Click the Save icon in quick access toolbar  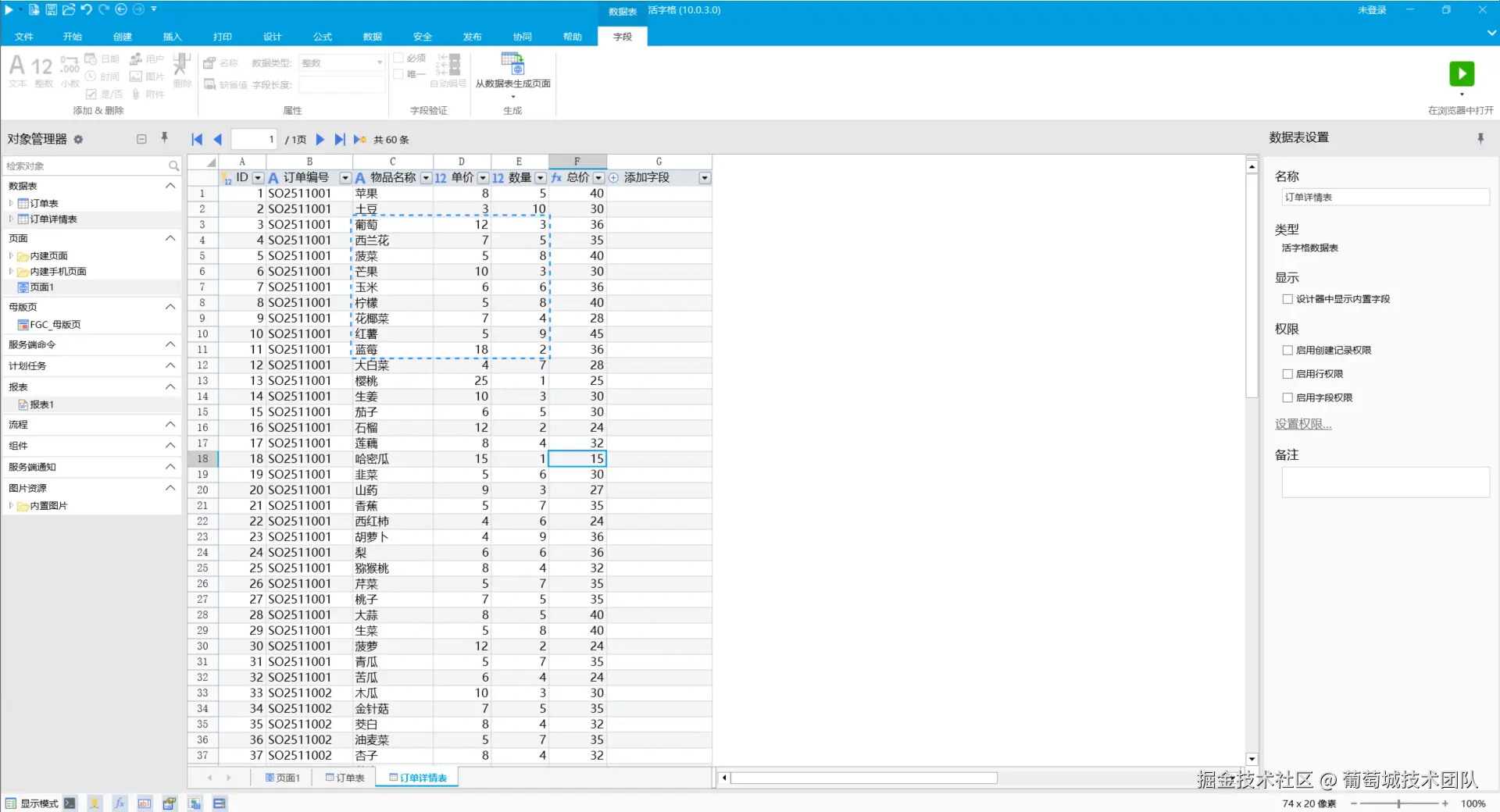(x=51, y=9)
